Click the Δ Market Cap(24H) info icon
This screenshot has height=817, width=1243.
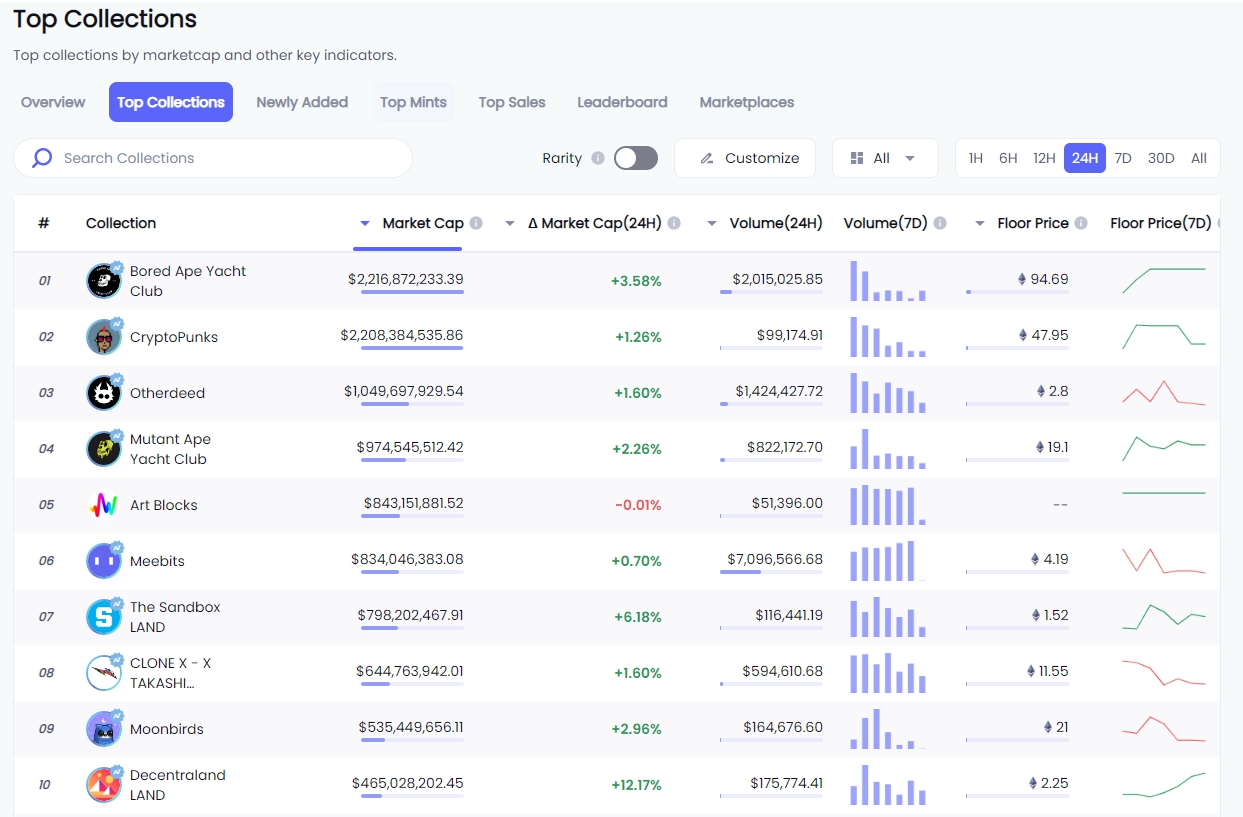click(674, 223)
